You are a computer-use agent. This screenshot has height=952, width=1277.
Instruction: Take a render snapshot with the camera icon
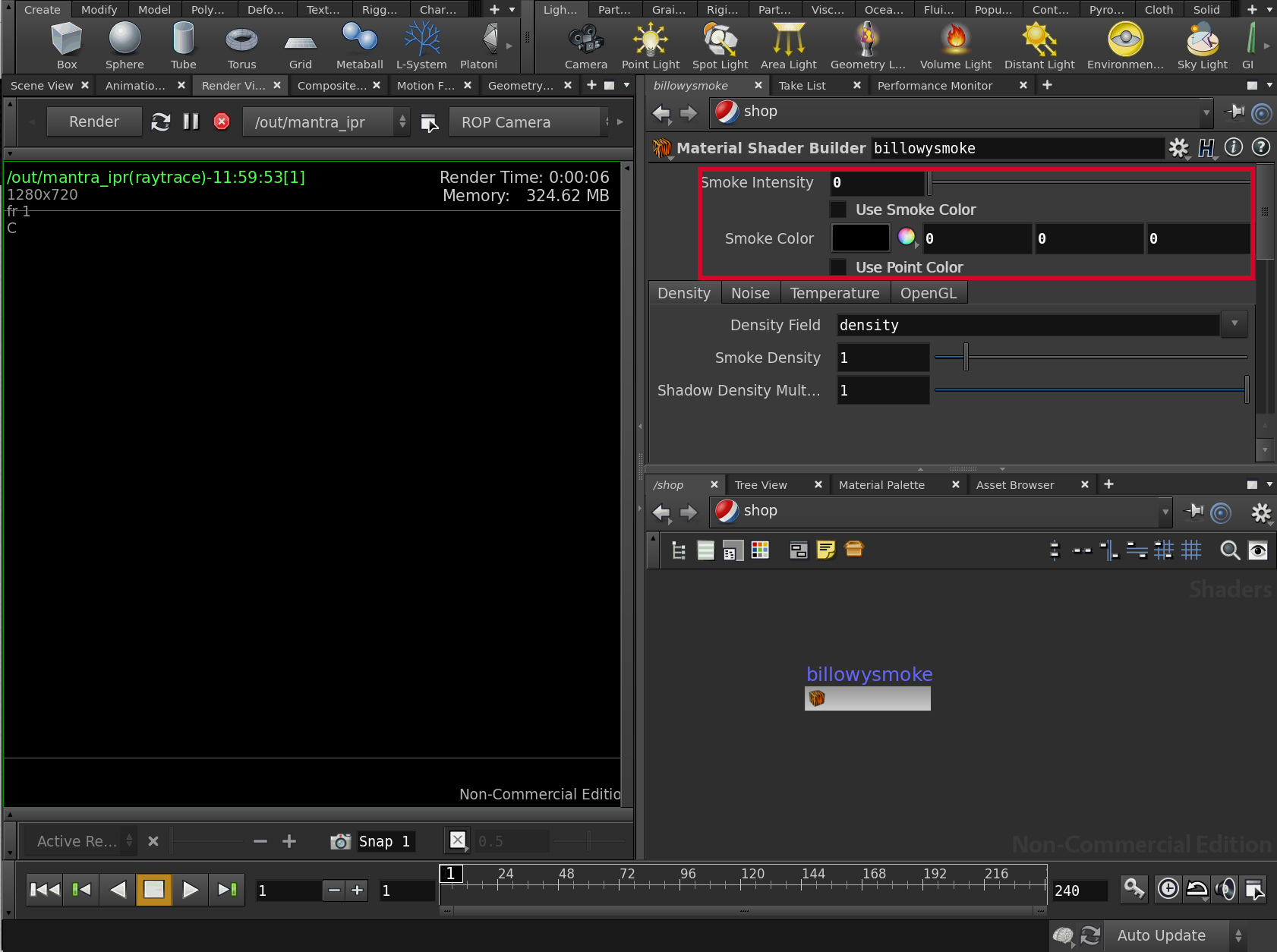click(340, 841)
